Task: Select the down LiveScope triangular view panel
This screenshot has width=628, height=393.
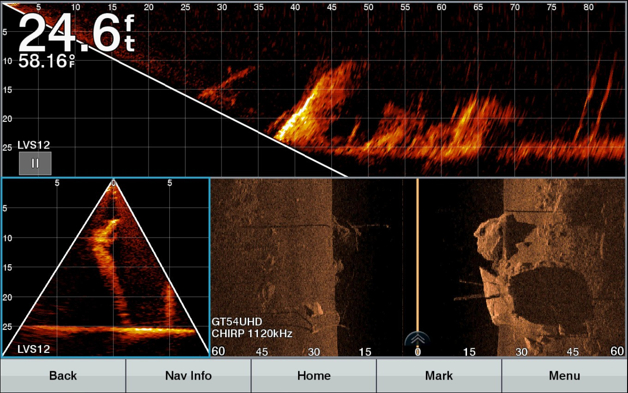Action: (105, 268)
